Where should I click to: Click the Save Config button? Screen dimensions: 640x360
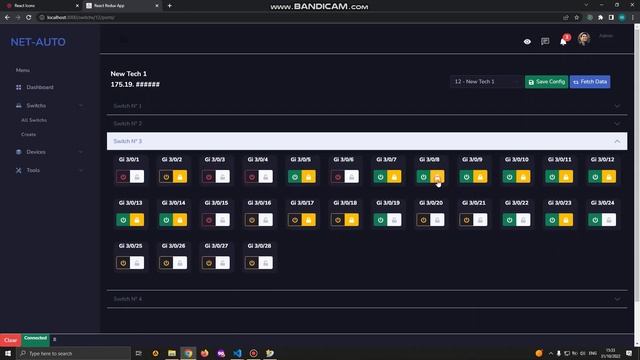[x=546, y=82]
